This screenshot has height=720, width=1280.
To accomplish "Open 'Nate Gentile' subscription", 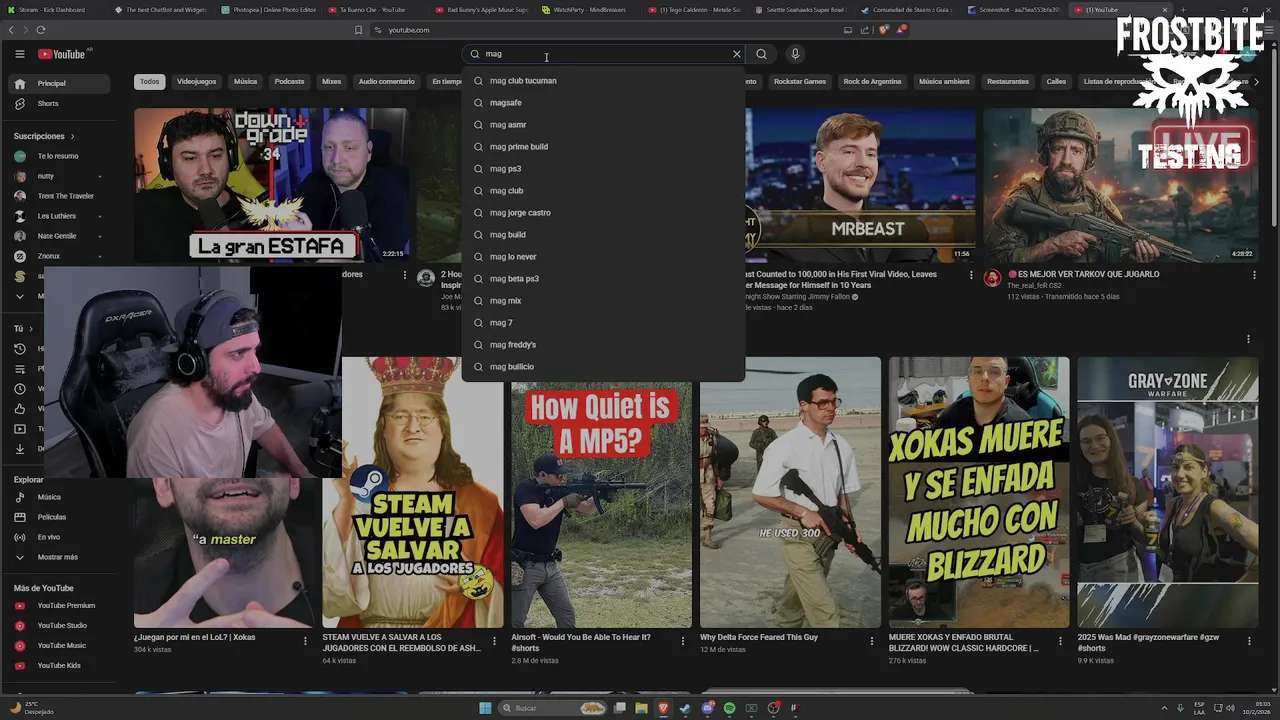I will (x=60, y=236).
